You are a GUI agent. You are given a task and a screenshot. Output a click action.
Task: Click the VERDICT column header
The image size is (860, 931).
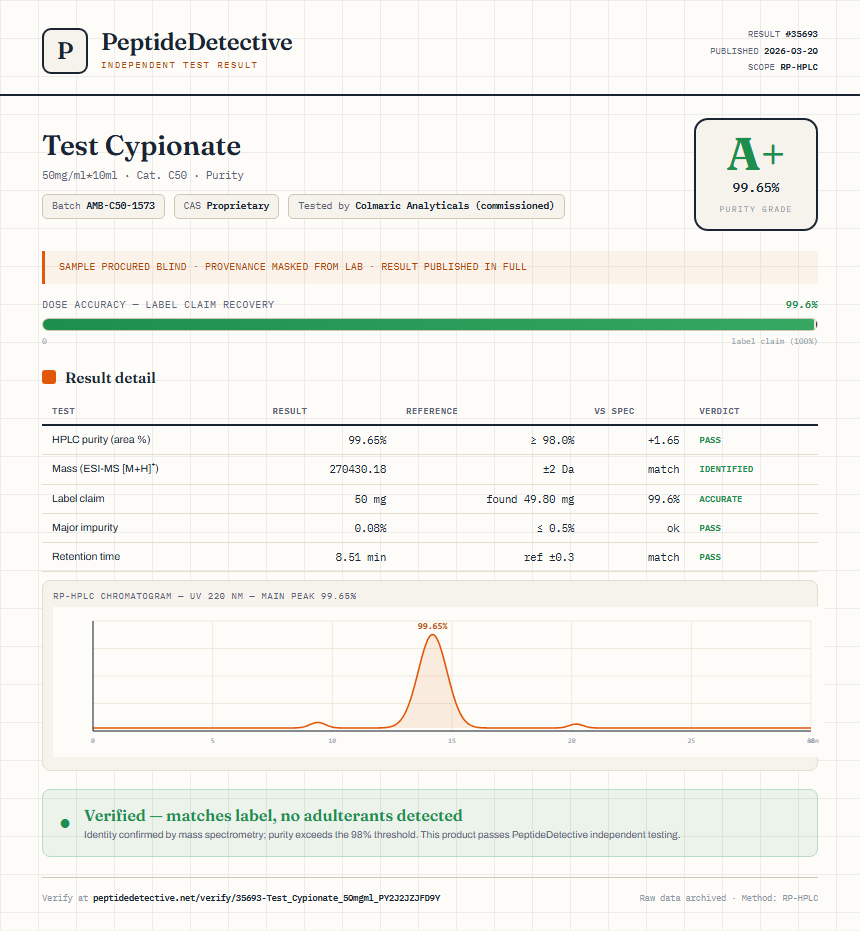[719, 411]
